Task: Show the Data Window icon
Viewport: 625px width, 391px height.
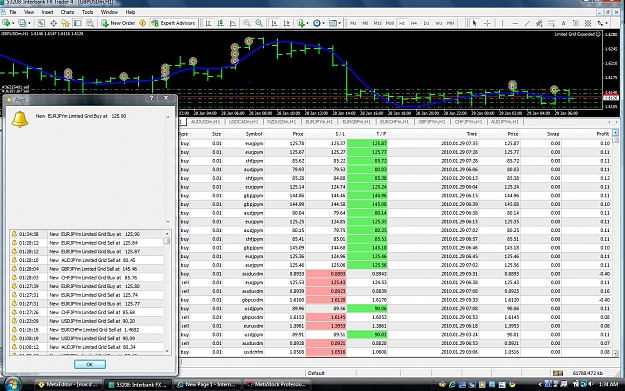Action: tap(53, 23)
